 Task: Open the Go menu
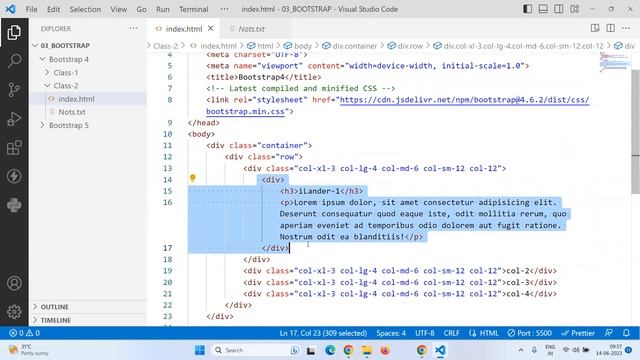pyautogui.click(x=141, y=9)
